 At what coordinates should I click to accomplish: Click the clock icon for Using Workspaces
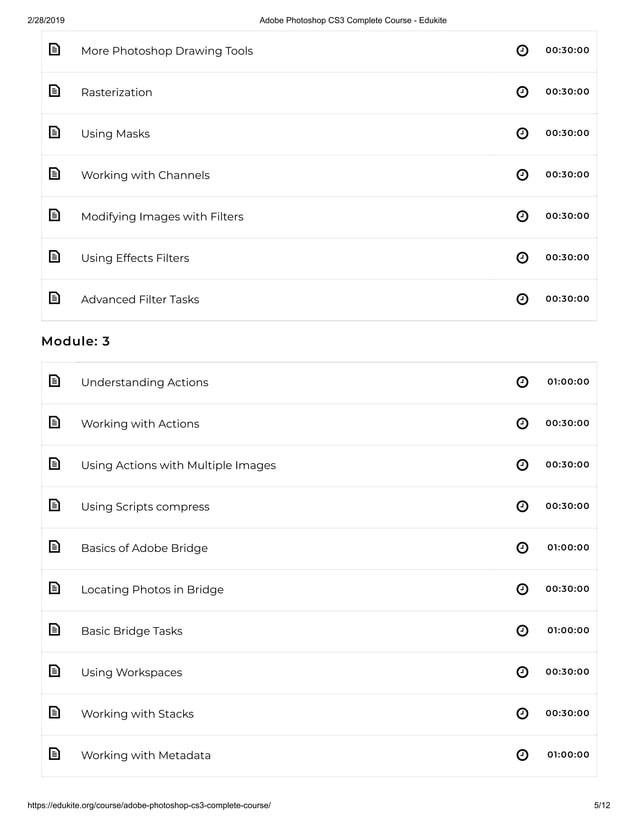[522, 672]
